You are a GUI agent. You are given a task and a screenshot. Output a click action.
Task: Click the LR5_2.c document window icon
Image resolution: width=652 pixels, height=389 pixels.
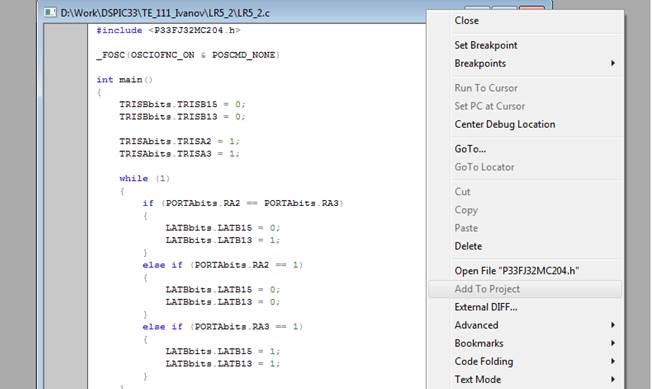click(50, 12)
